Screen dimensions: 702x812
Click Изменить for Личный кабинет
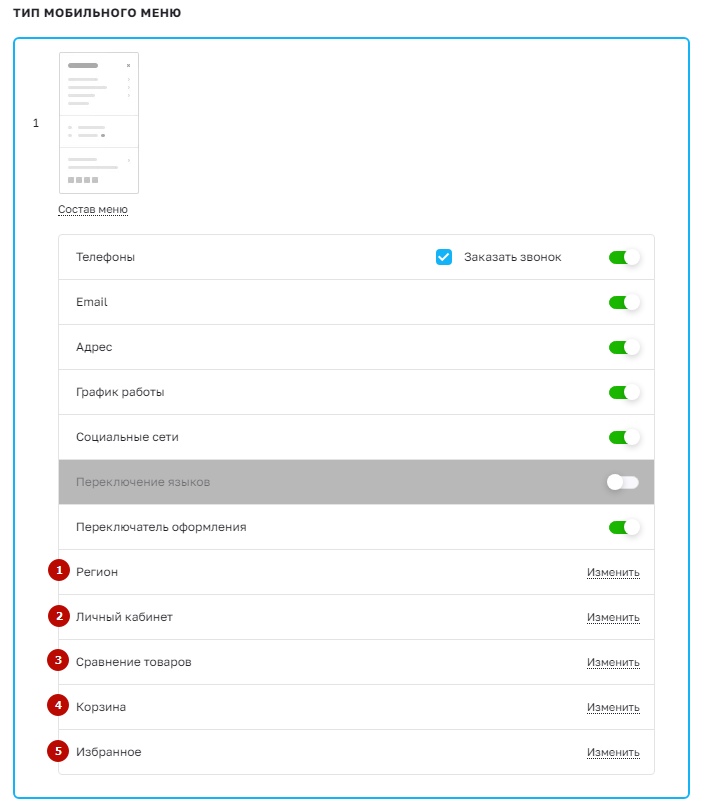tap(613, 617)
